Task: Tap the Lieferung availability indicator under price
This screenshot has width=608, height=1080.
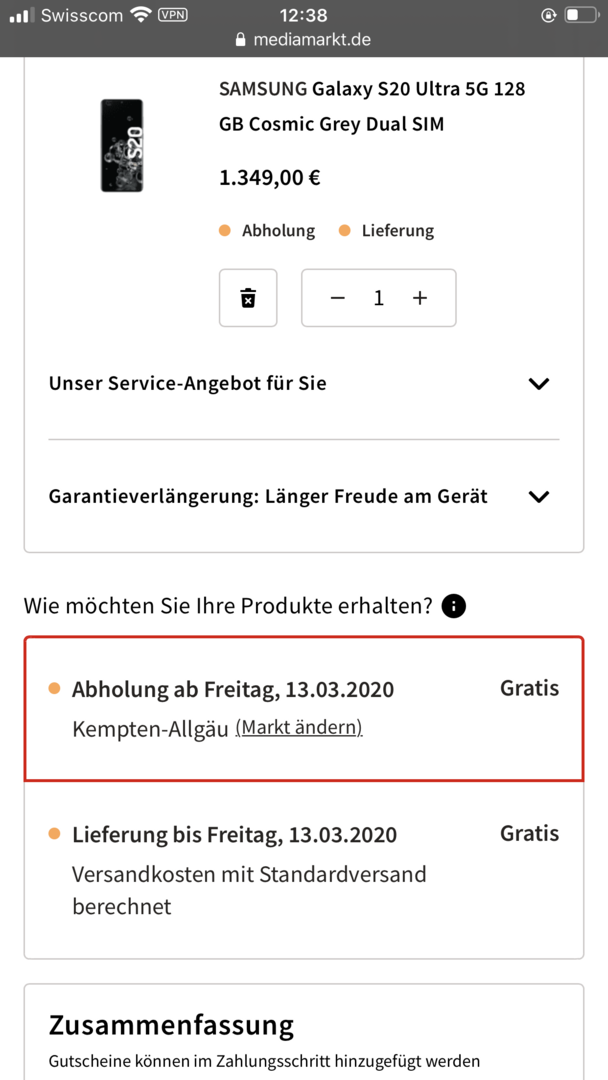Action: pyautogui.click(x=386, y=231)
